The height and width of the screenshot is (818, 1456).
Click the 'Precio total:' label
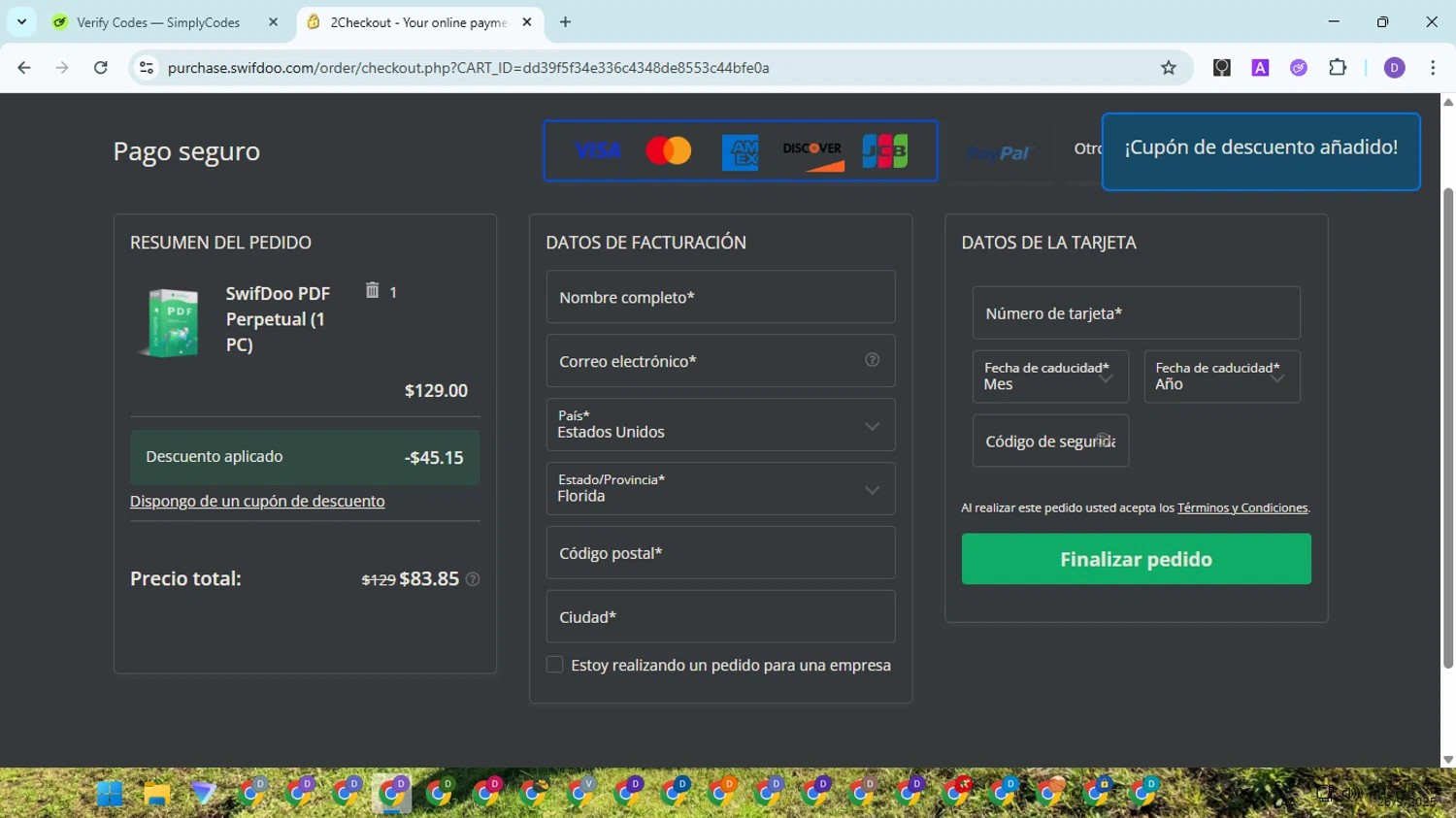click(185, 578)
